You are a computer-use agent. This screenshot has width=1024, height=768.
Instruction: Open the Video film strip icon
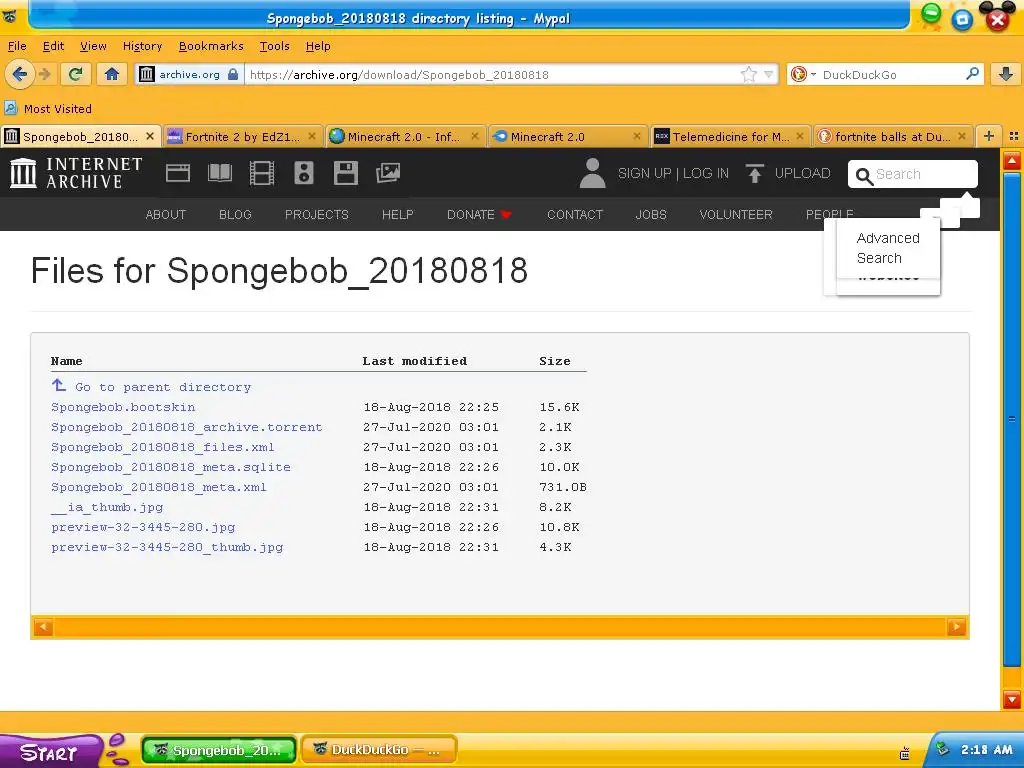click(x=261, y=173)
